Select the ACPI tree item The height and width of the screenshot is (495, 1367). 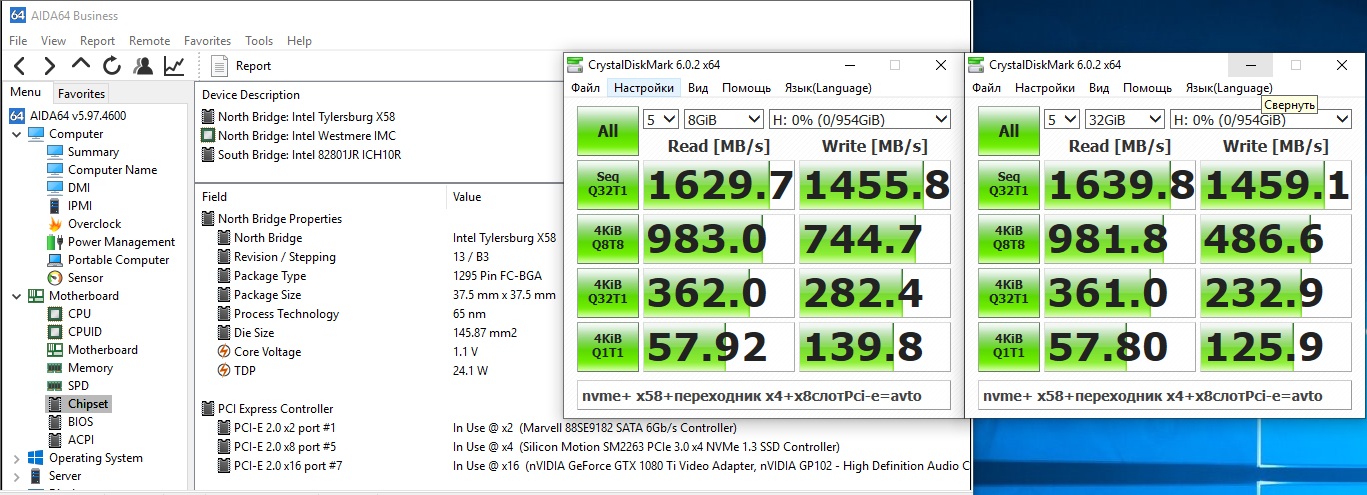(x=80, y=440)
